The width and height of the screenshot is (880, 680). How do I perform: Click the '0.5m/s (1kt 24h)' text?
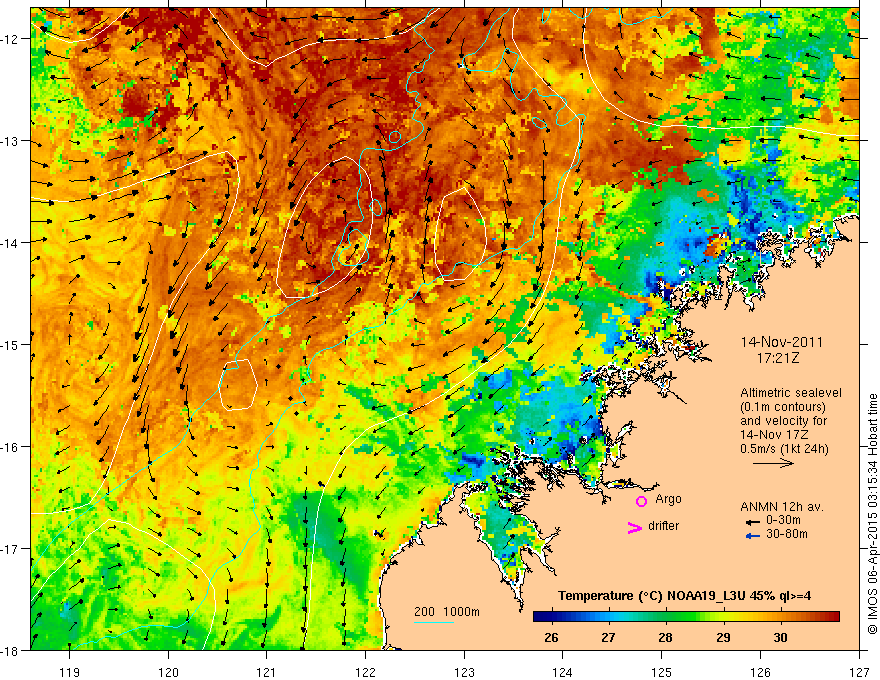[784, 449]
